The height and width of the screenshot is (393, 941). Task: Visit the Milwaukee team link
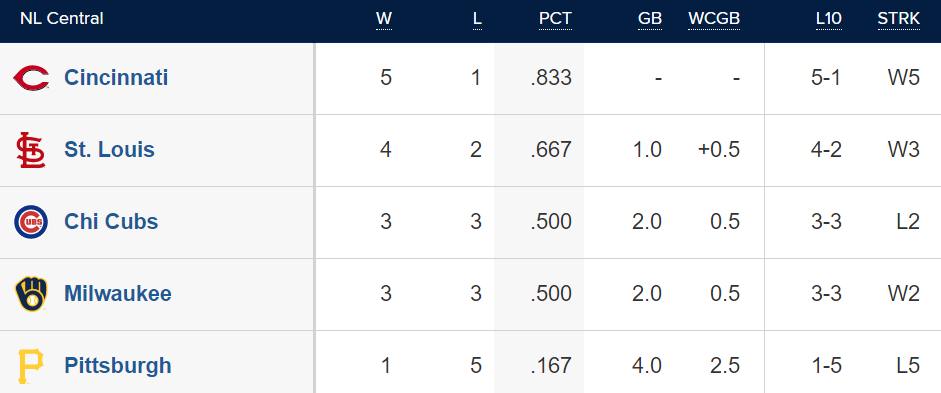[x=118, y=293]
